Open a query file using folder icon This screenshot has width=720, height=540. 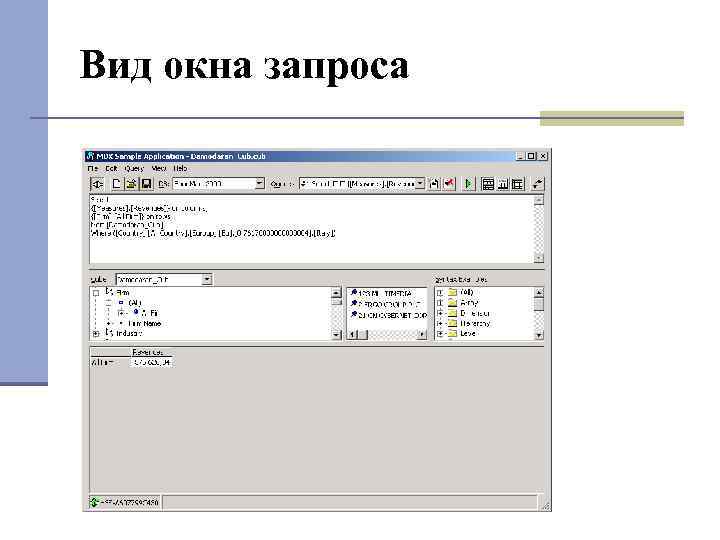pos(131,184)
